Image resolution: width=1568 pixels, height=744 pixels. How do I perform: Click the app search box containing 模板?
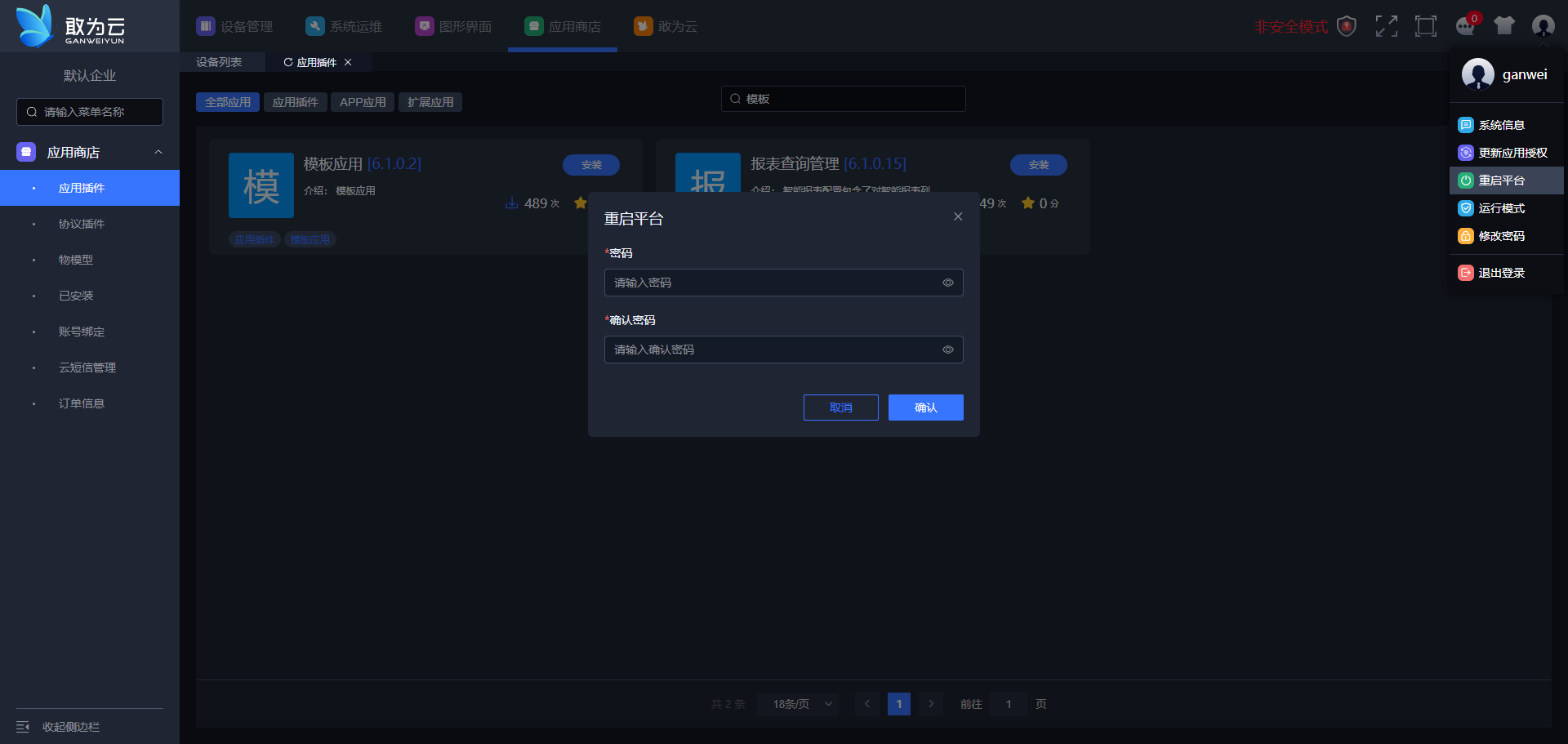844,99
